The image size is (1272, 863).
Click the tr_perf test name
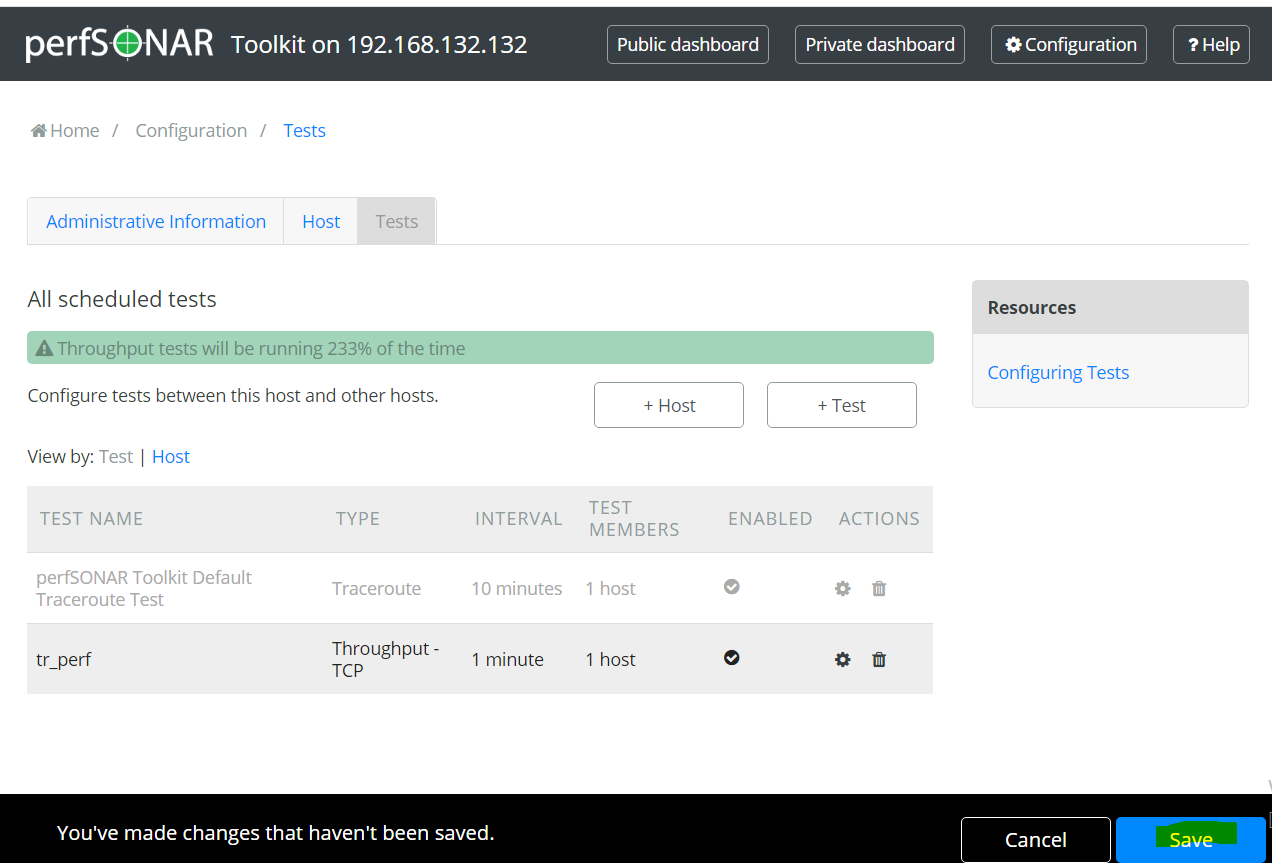pyautogui.click(x=64, y=659)
